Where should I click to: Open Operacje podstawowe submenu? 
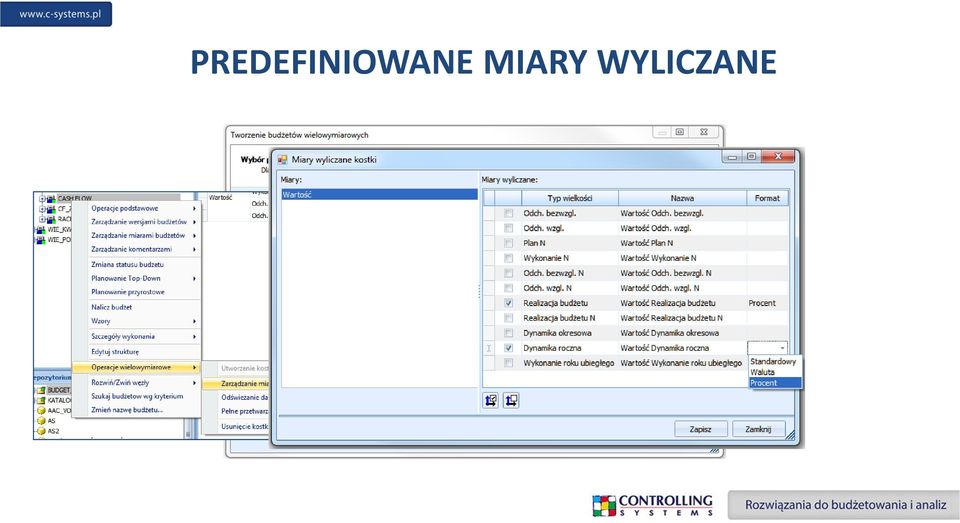click(137, 208)
